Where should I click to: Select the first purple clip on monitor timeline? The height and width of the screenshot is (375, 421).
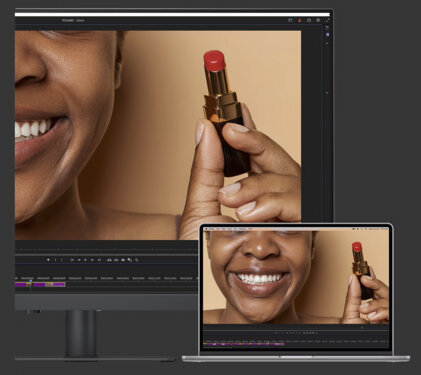click(21, 284)
